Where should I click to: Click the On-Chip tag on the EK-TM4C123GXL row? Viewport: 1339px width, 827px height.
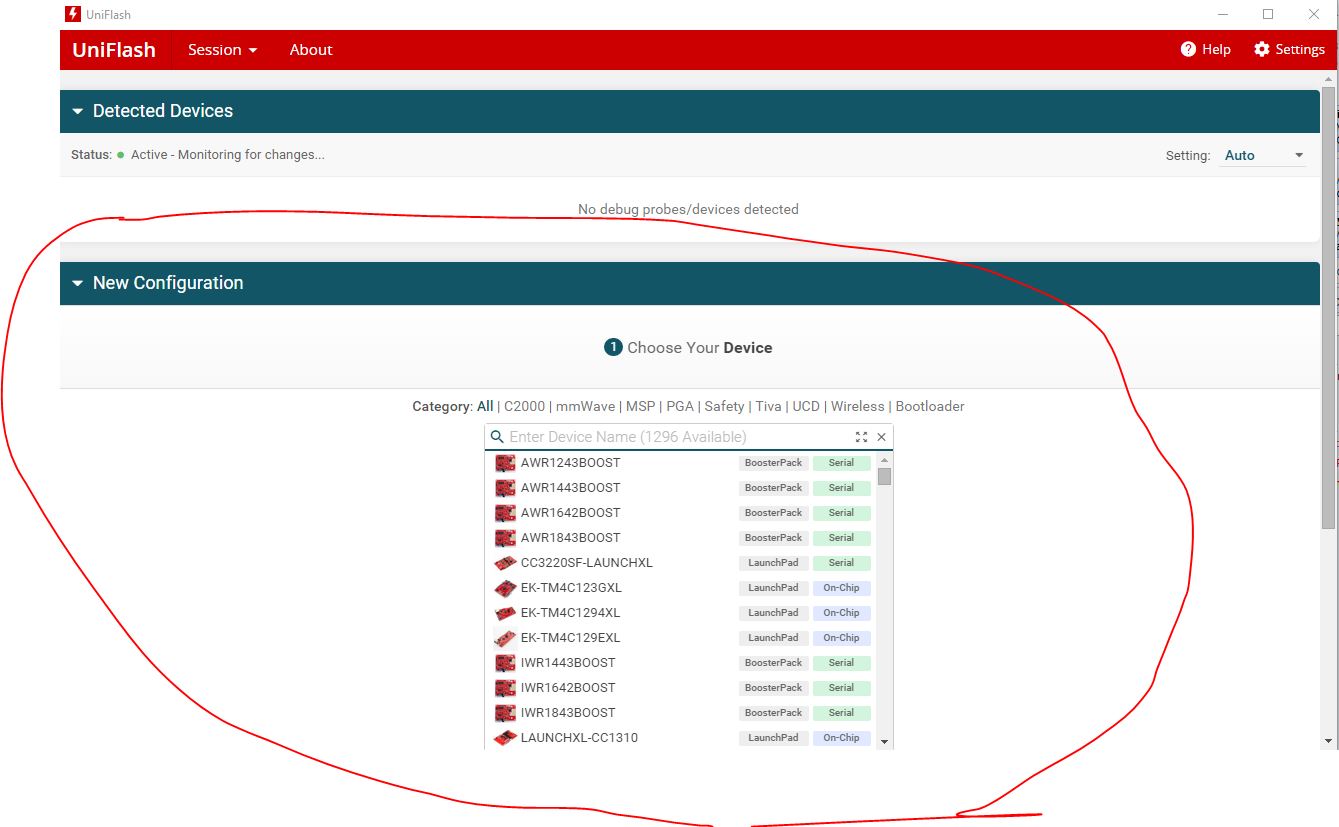(841, 588)
